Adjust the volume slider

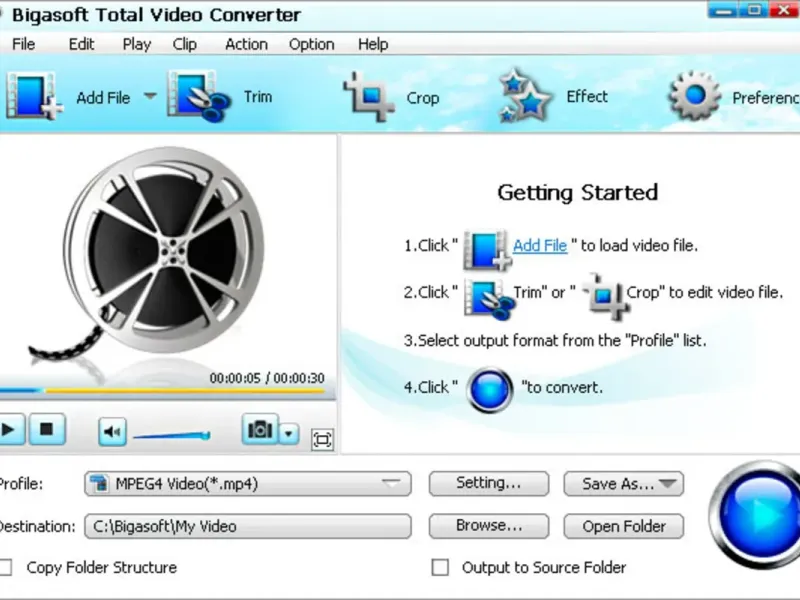[x=171, y=436]
